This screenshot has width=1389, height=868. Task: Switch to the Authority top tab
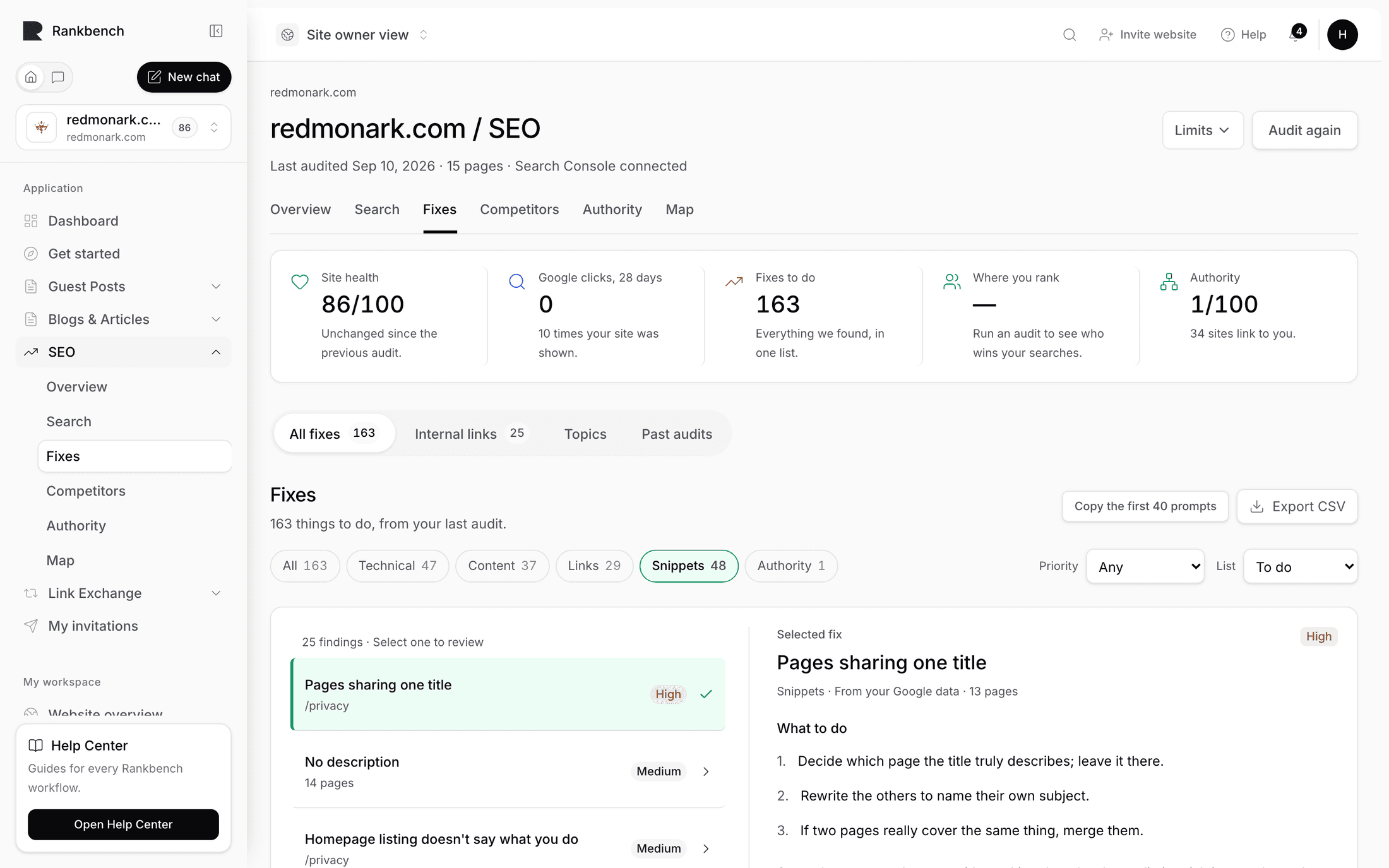(x=612, y=210)
